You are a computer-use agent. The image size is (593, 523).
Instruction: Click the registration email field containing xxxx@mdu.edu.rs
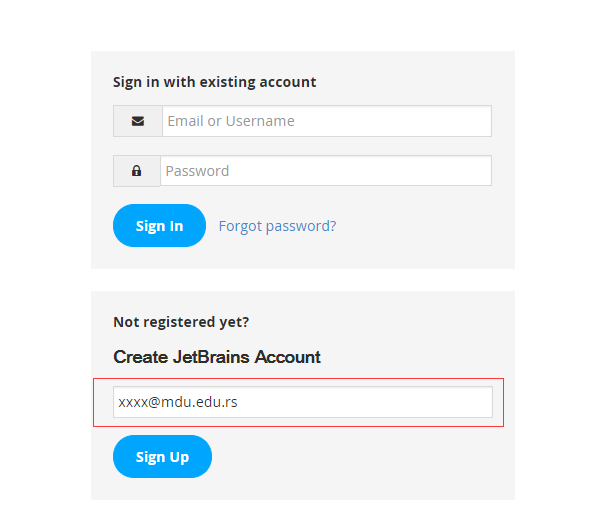tap(303, 402)
